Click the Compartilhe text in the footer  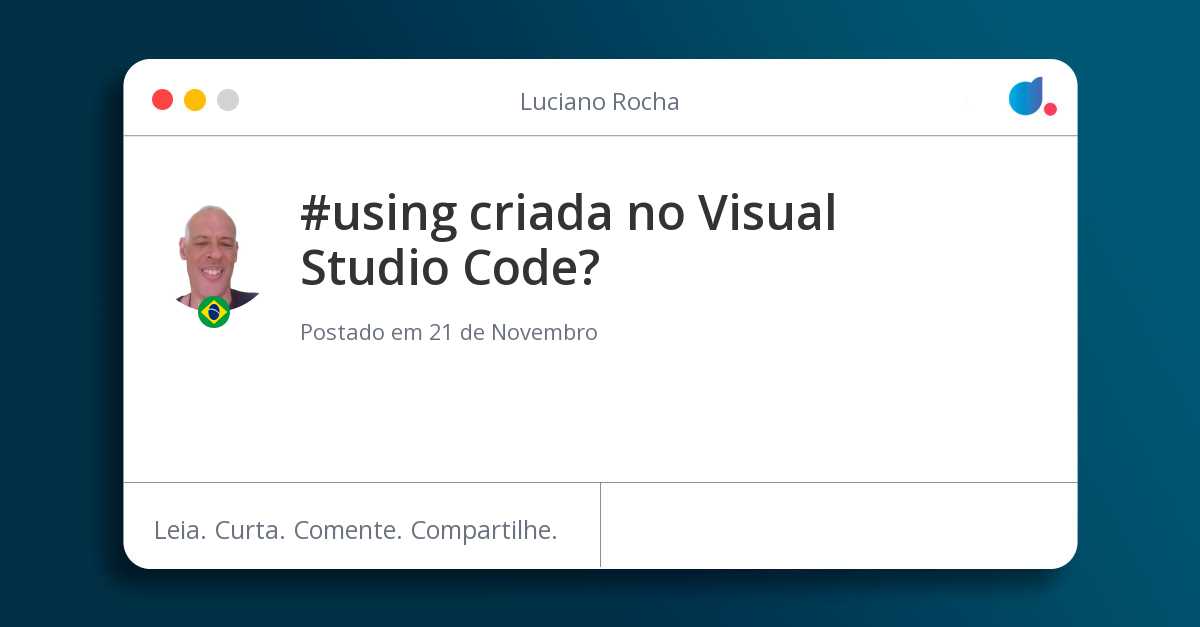tap(487, 530)
